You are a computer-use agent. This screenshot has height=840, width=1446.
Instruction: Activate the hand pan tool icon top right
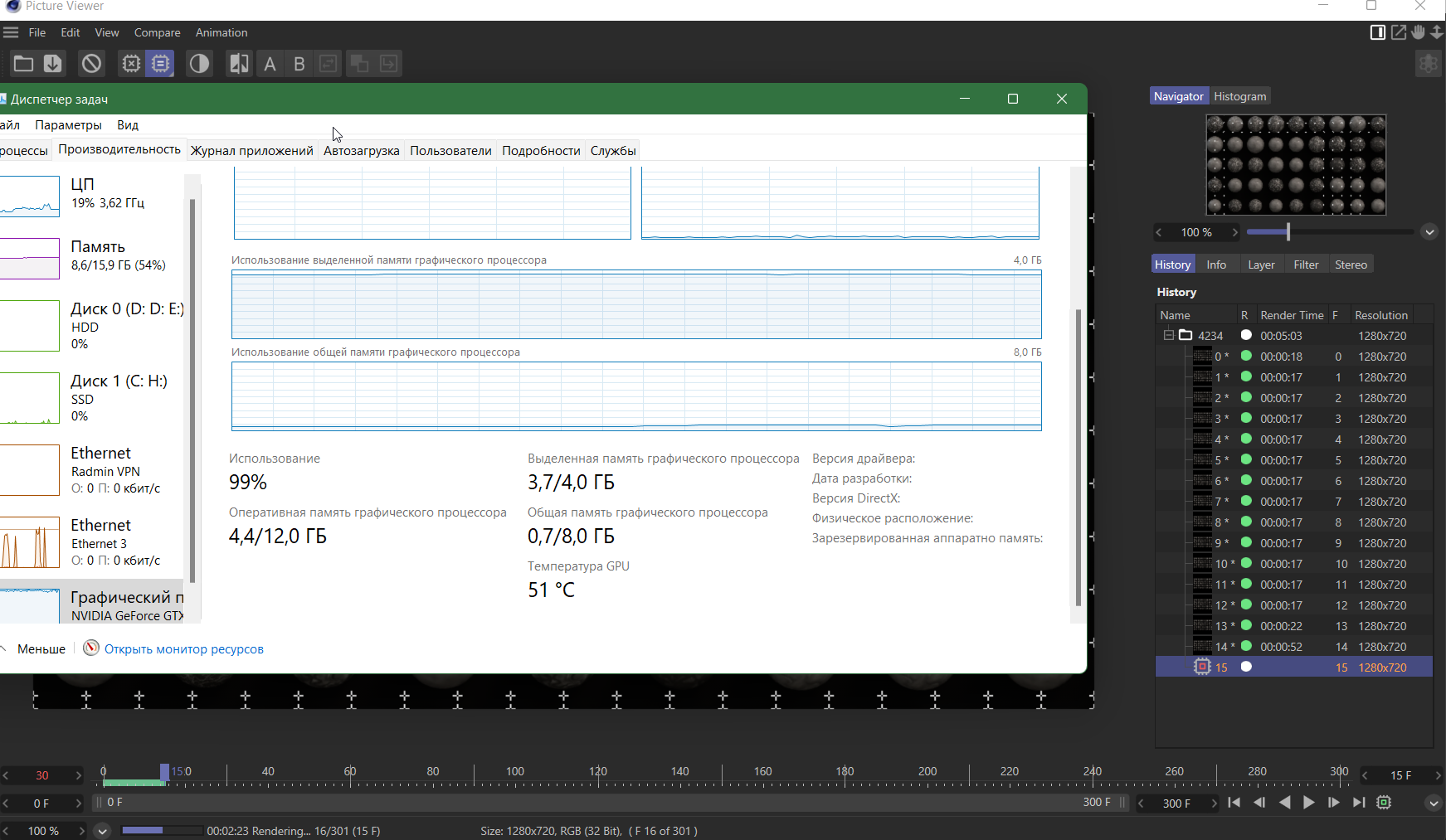(1418, 32)
